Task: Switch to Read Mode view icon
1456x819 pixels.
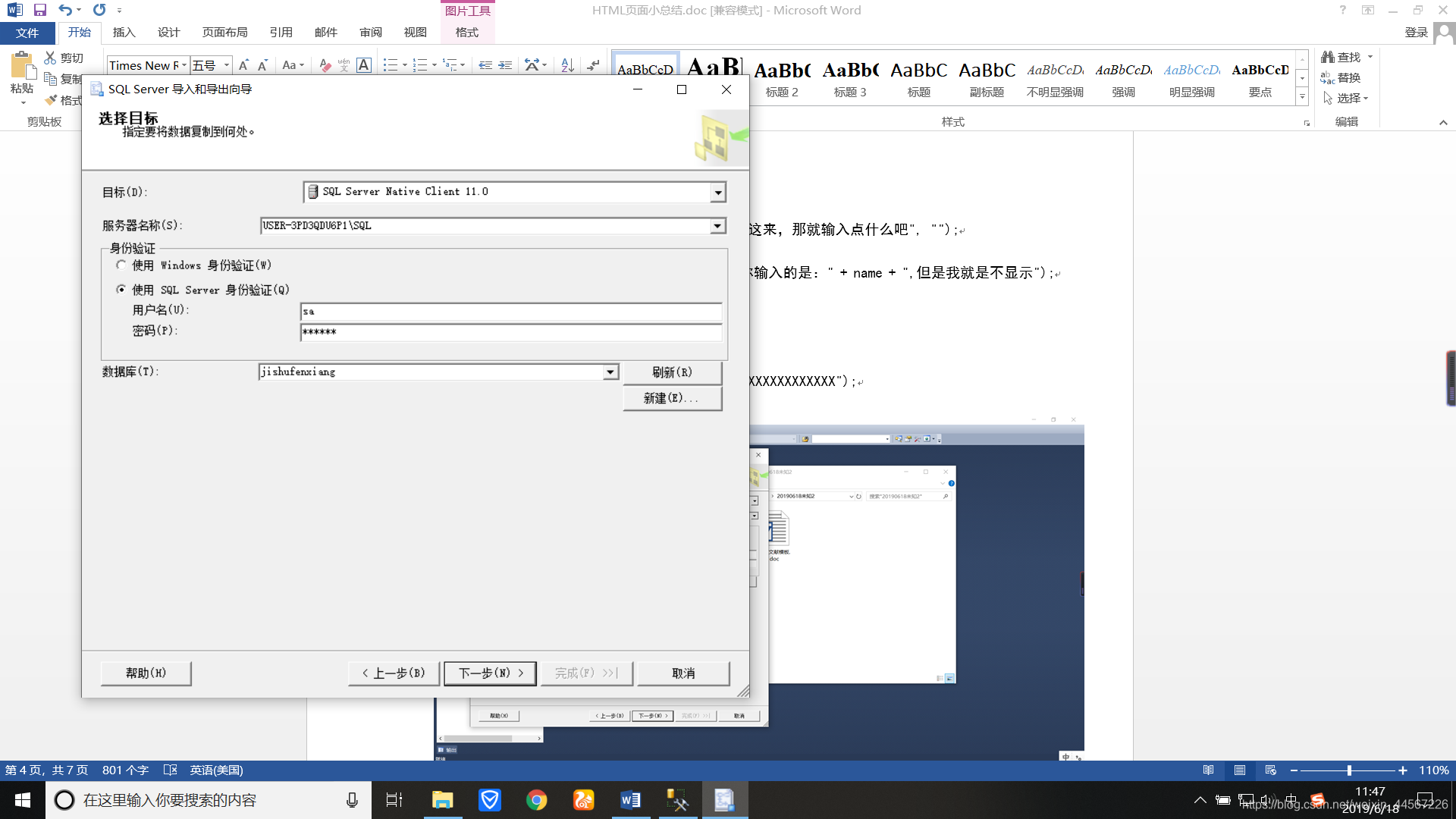Action: coord(1209,770)
